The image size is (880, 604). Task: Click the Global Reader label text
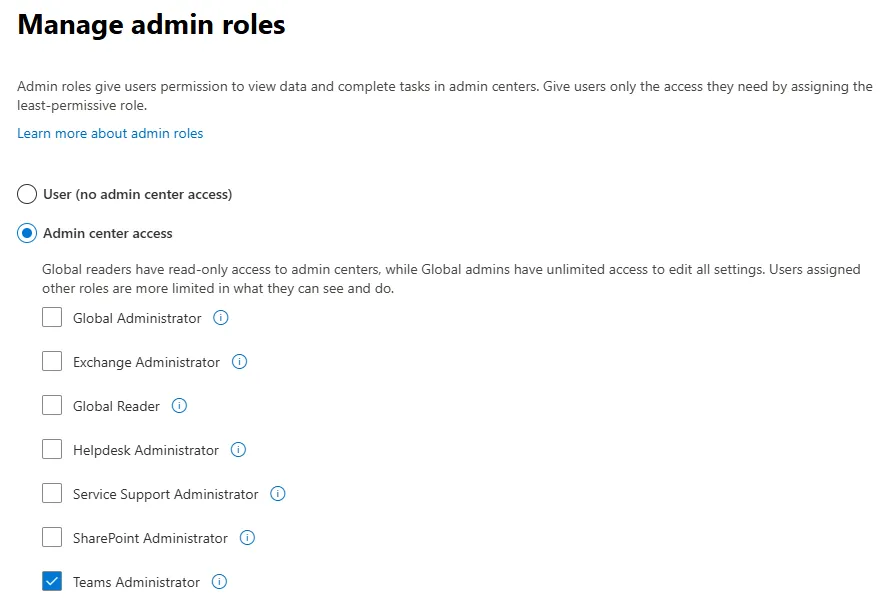pyautogui.click(x=116, y=406)
